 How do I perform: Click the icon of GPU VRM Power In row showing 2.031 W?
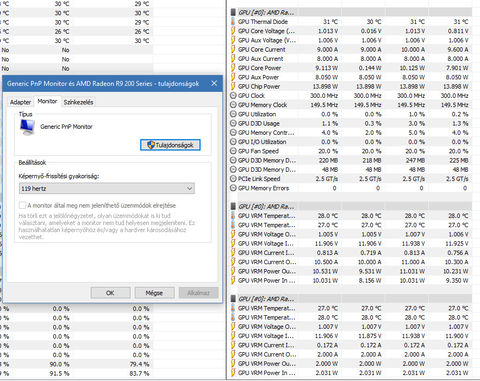click(x=233, y=373)
